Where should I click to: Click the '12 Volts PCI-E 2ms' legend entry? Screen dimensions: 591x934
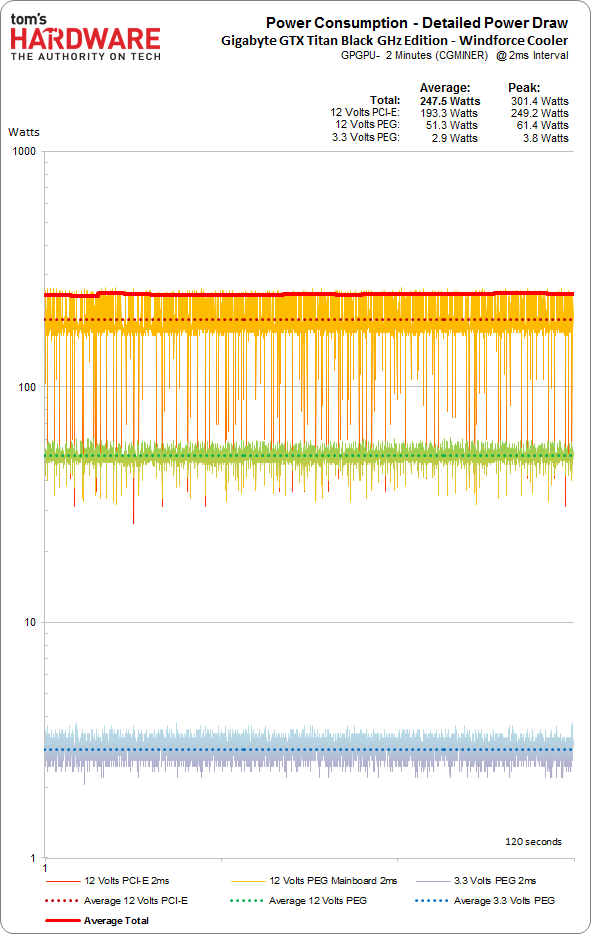click(107, 880)
